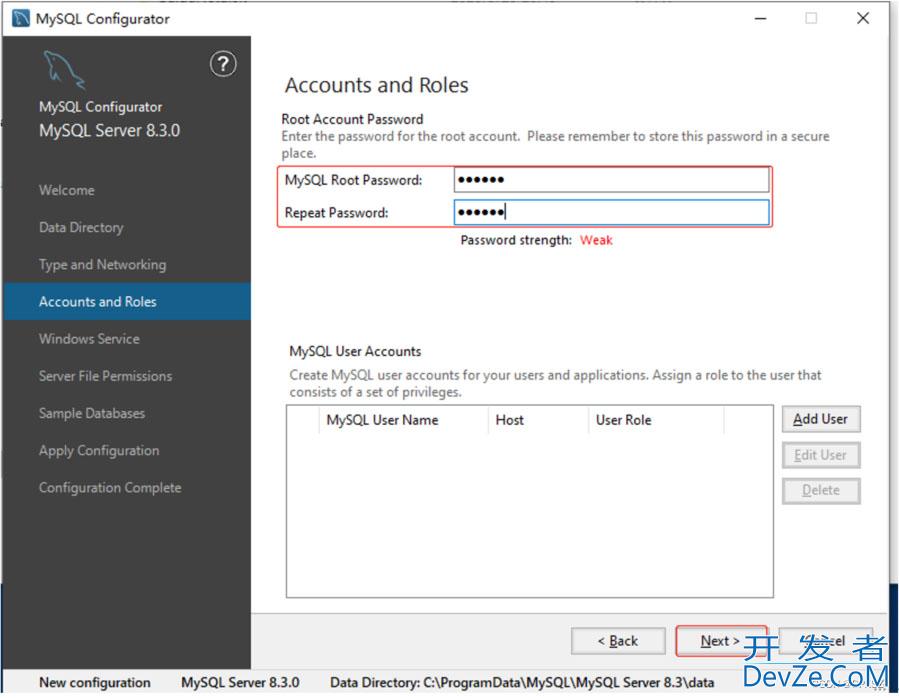Proceed with the Next > button

[x=721, y=641]
